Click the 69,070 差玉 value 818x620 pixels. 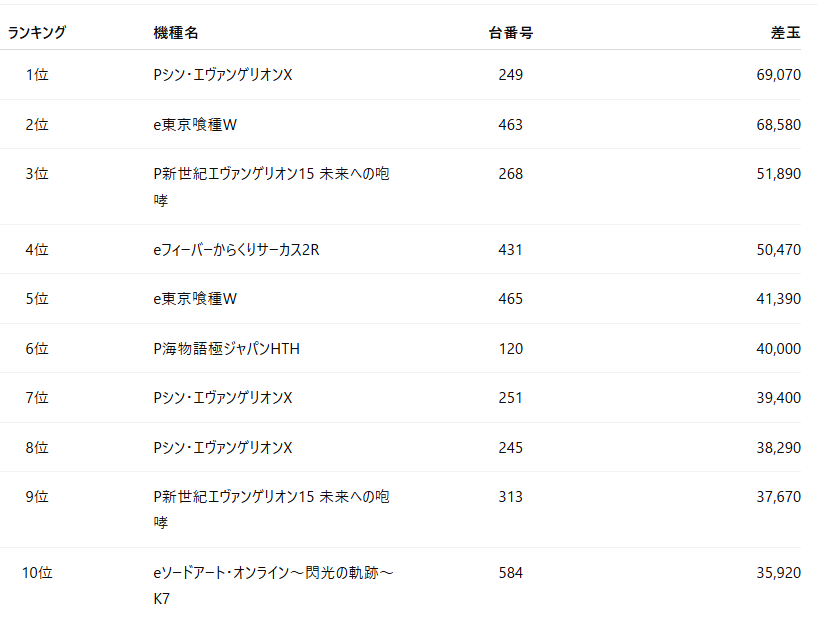coord(779,75)
